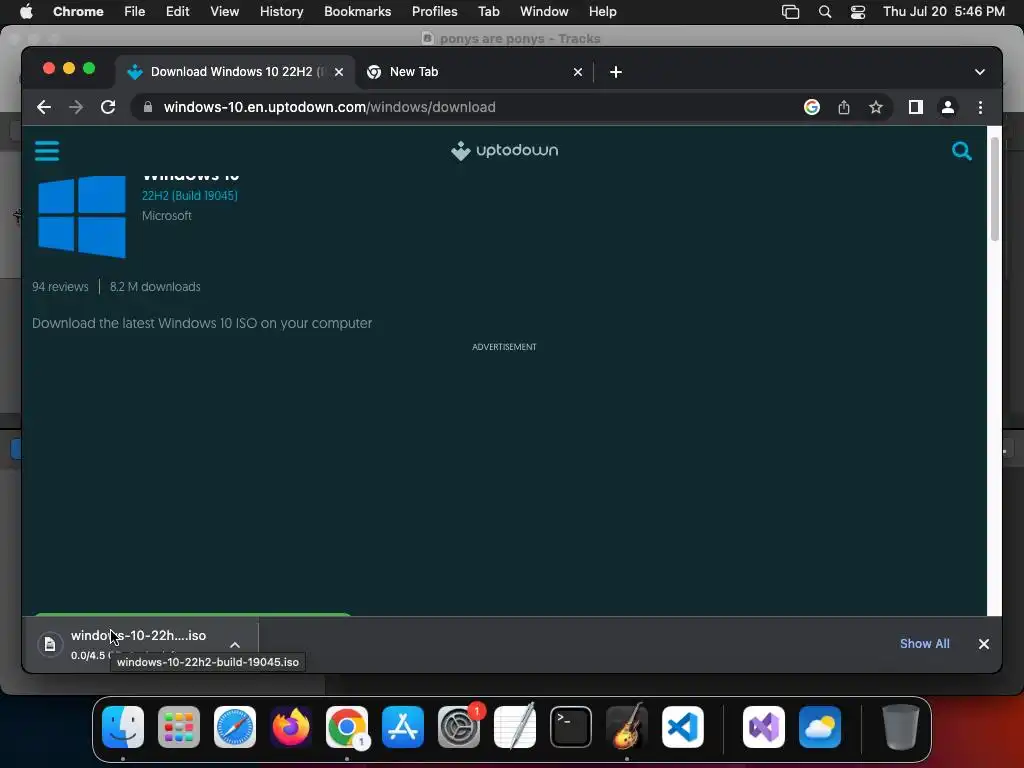Open the History menu
1024x768 pixels.
click(x=281, y=12)
